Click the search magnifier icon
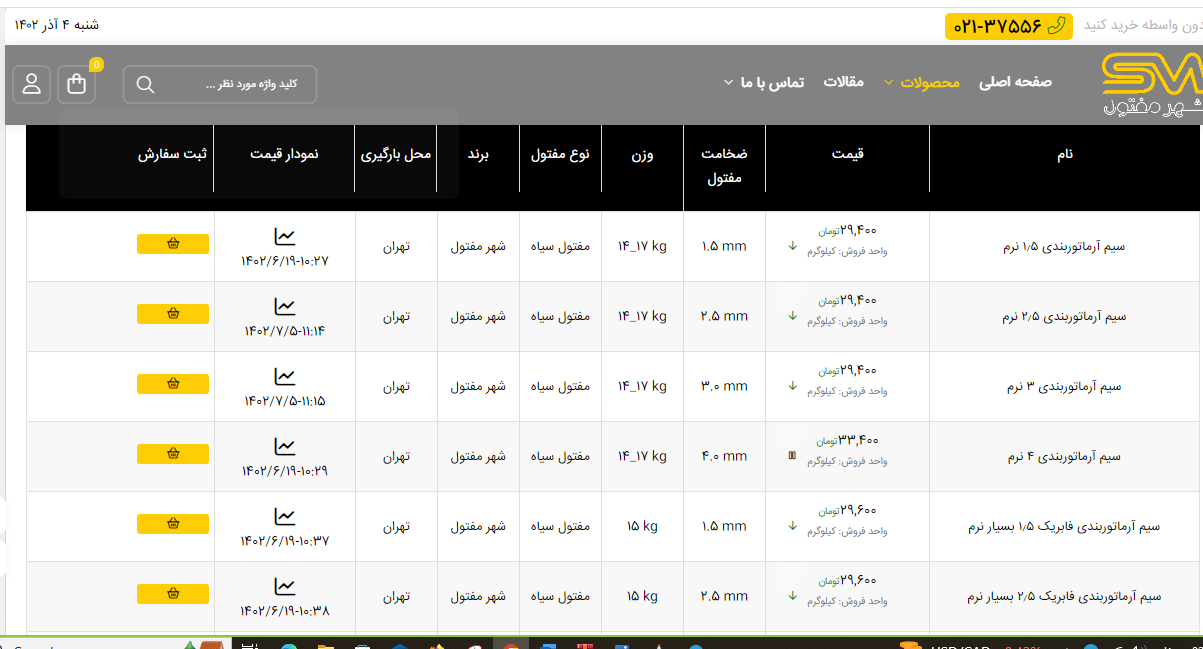Viewport: 1203px width, 649px height. pyautogui.click(x=145, y=85)
